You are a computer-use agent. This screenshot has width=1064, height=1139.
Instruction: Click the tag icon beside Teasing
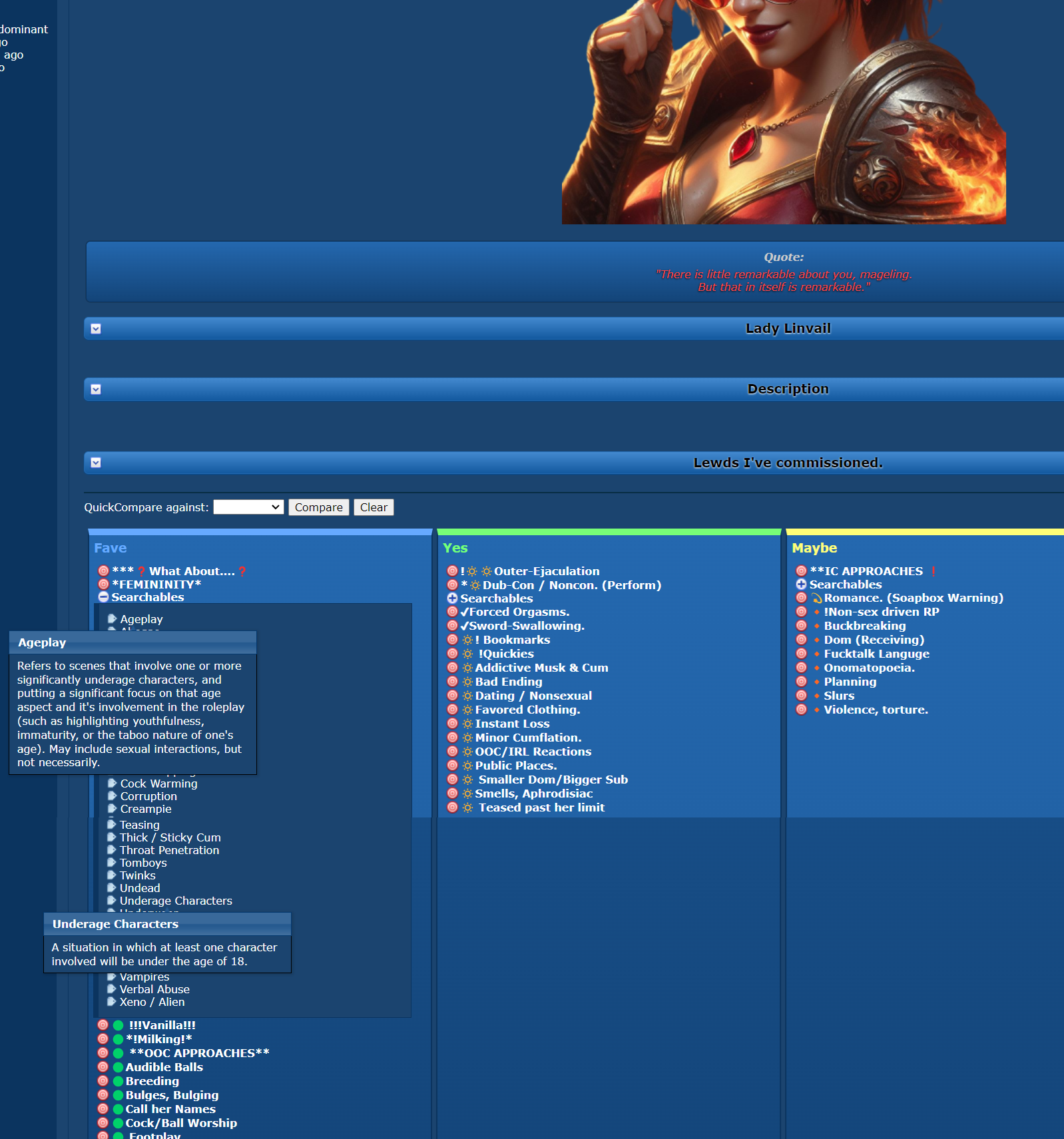112,824
